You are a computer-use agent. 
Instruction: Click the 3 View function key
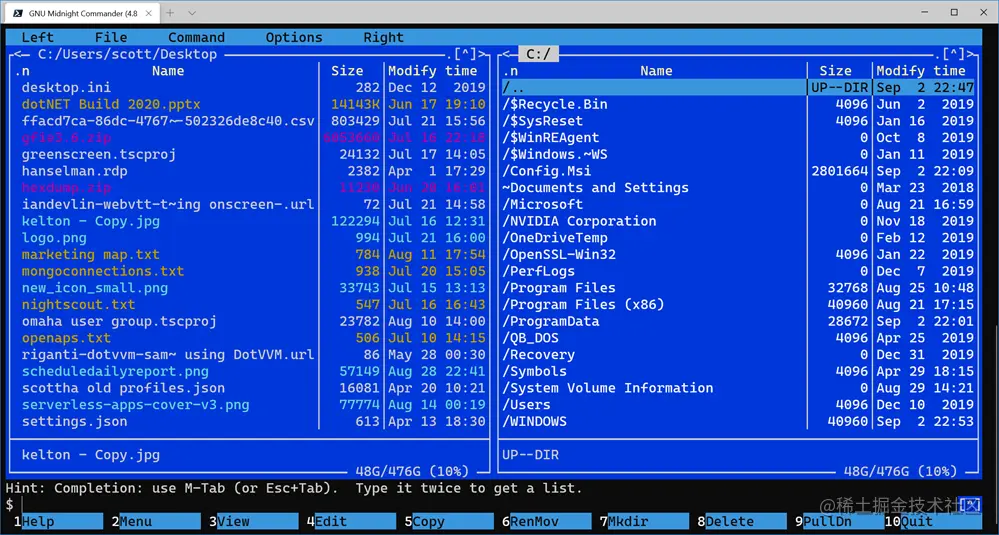click(253, 522)
